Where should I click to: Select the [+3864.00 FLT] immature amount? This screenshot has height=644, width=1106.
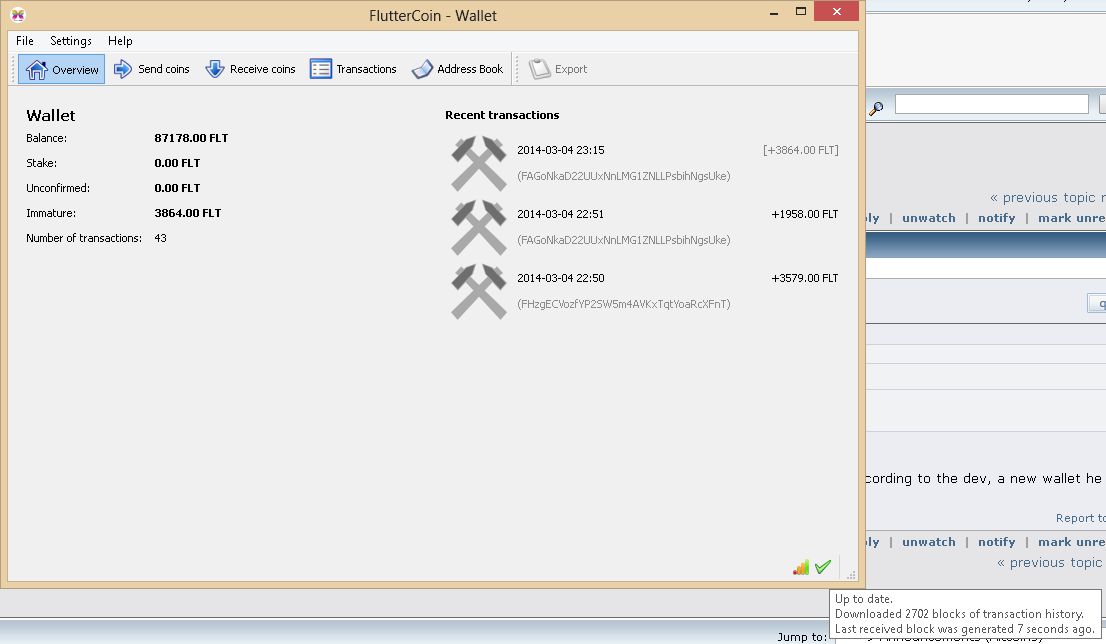[x=801, y=150]
